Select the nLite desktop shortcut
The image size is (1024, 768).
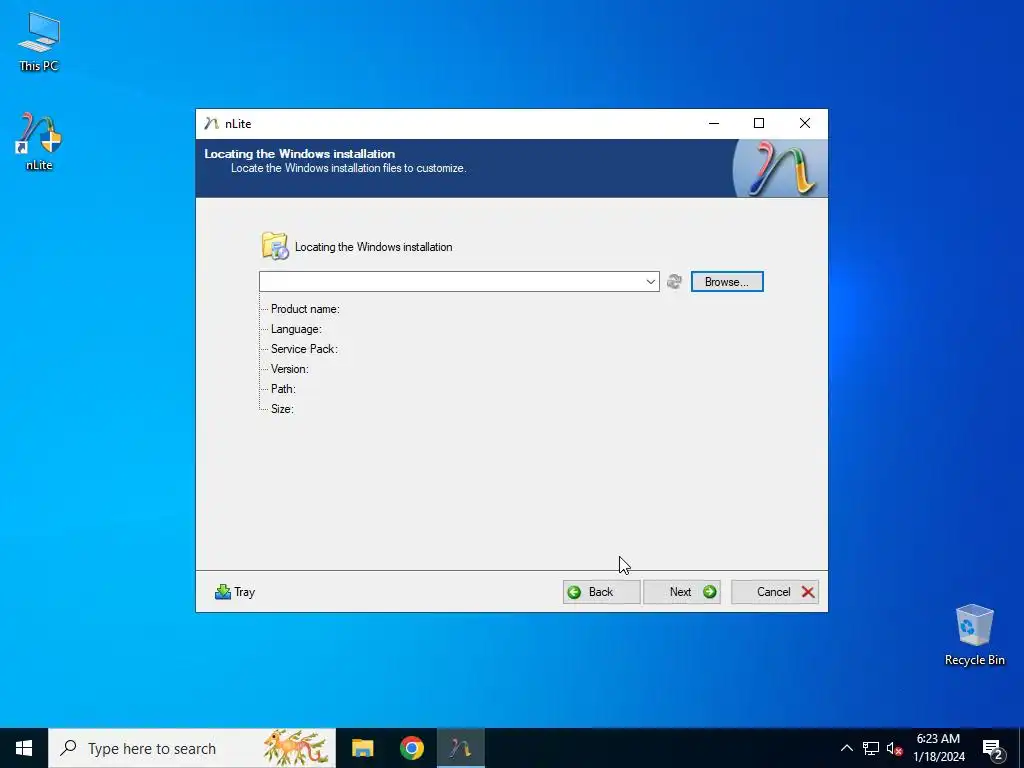coord(39,142)
